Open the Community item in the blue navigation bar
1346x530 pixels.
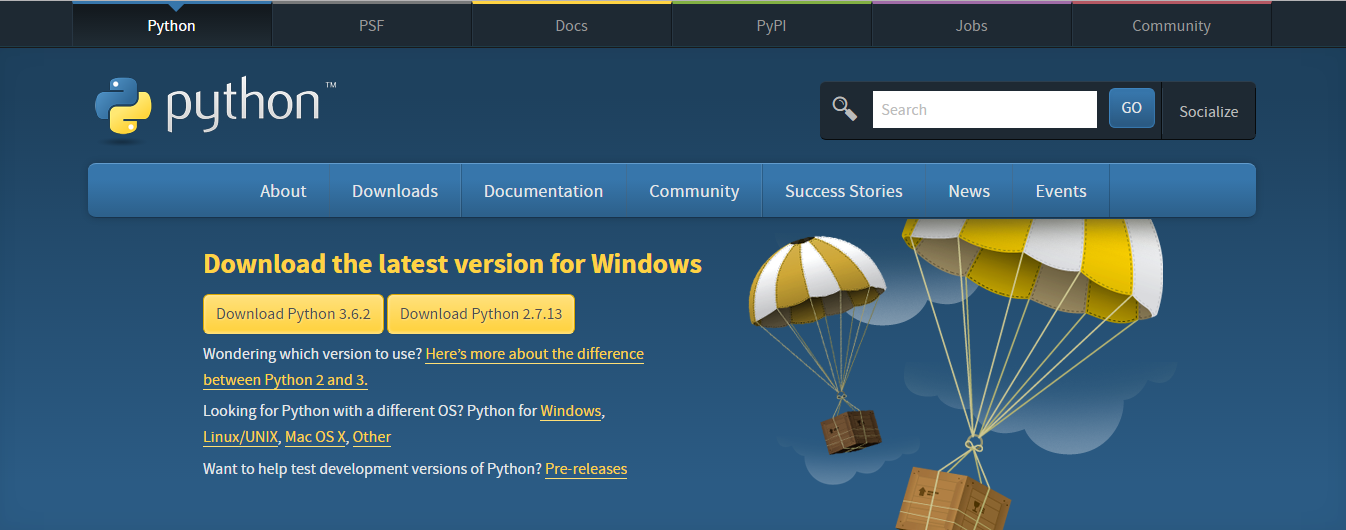point(694,191)
